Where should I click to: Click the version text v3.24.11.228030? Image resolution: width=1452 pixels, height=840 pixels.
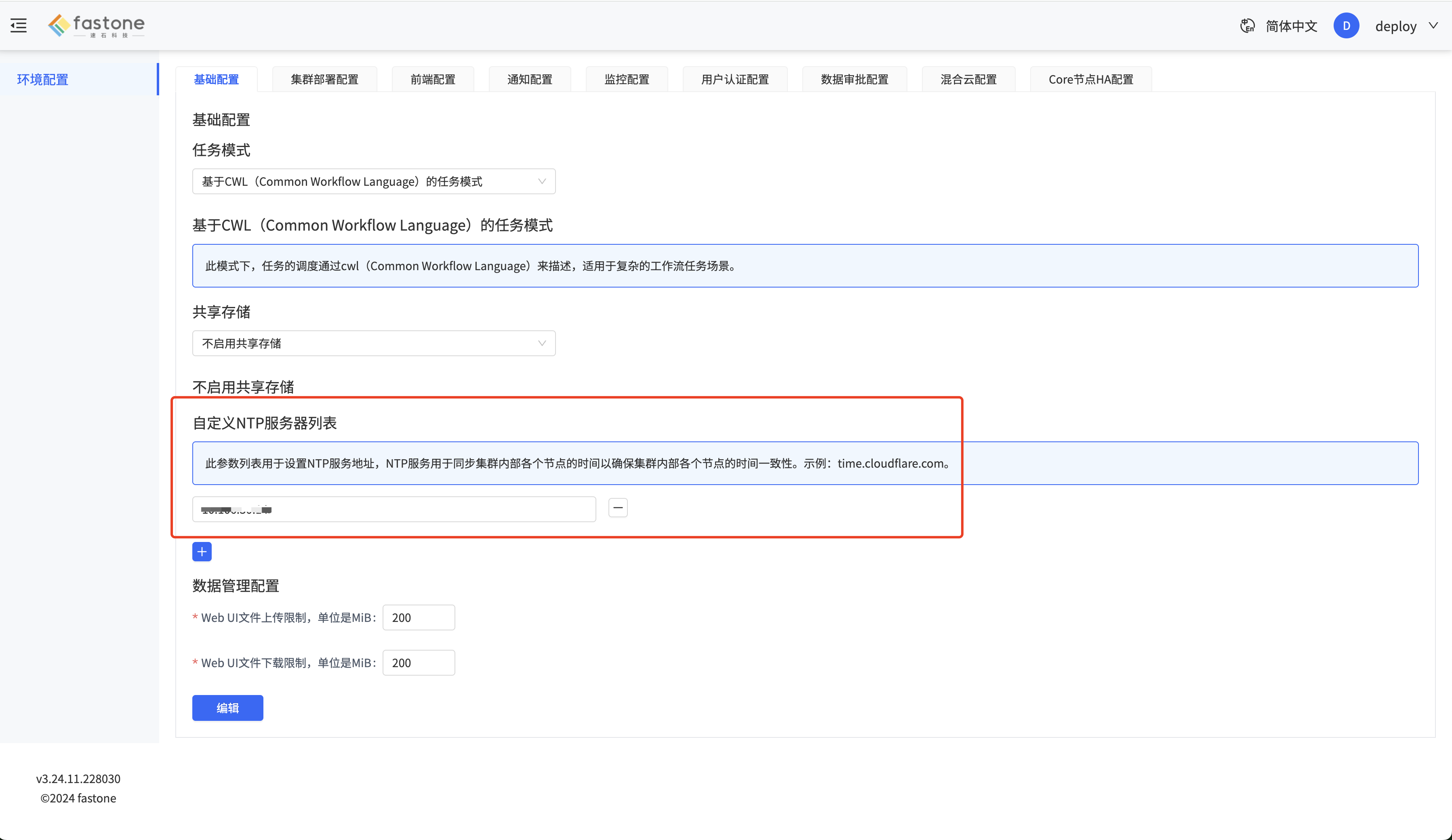click(x=78, y=779)
